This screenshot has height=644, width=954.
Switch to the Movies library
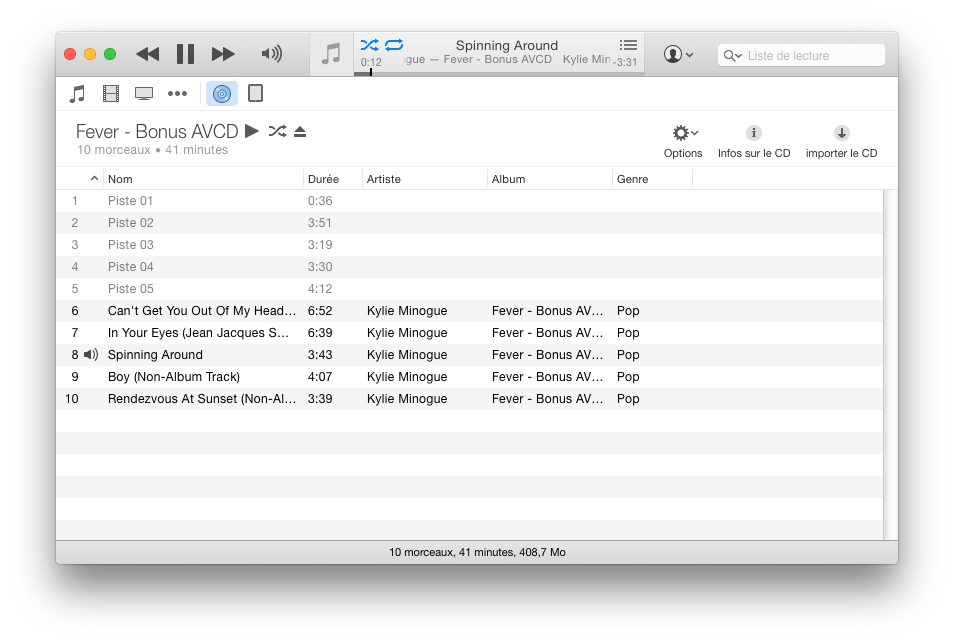111,94
